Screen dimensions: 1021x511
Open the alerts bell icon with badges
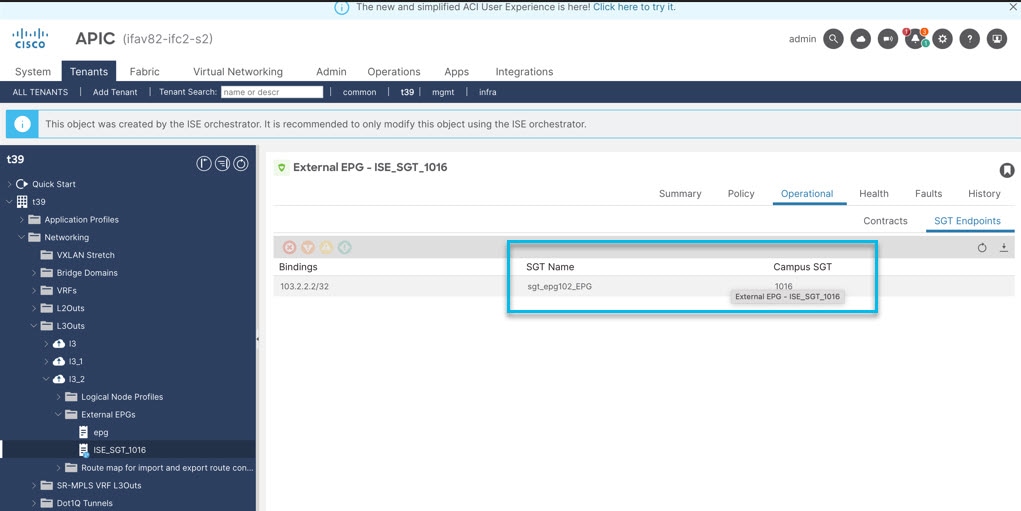click(x=916, y=39)
